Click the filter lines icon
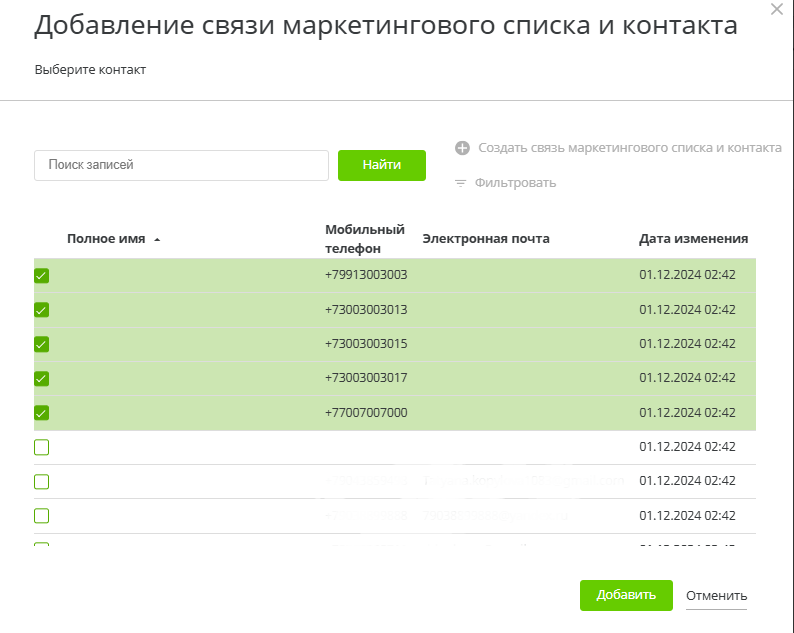 [x=461, y=183]
